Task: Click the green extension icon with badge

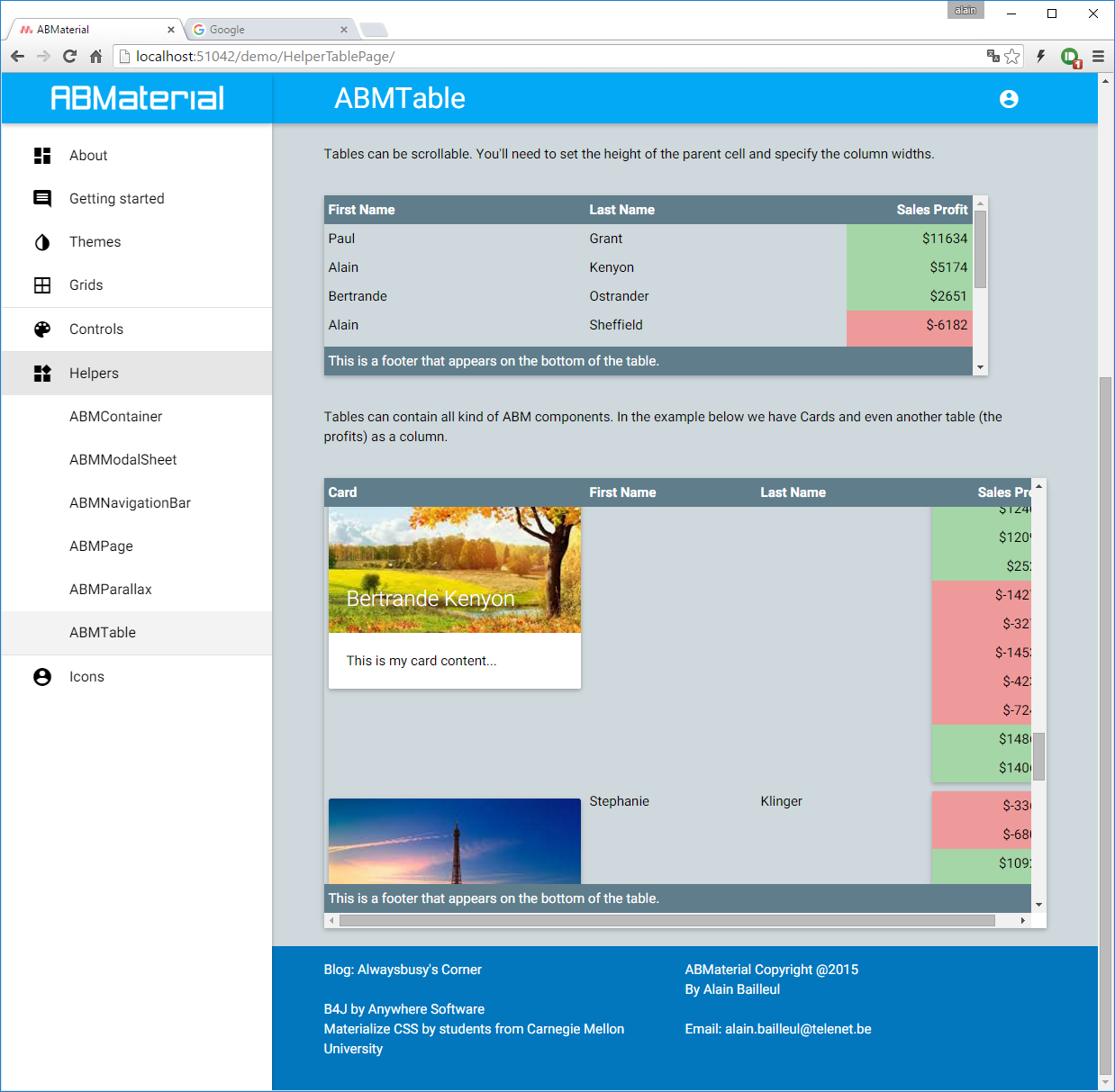Action: click(1070, 58)
